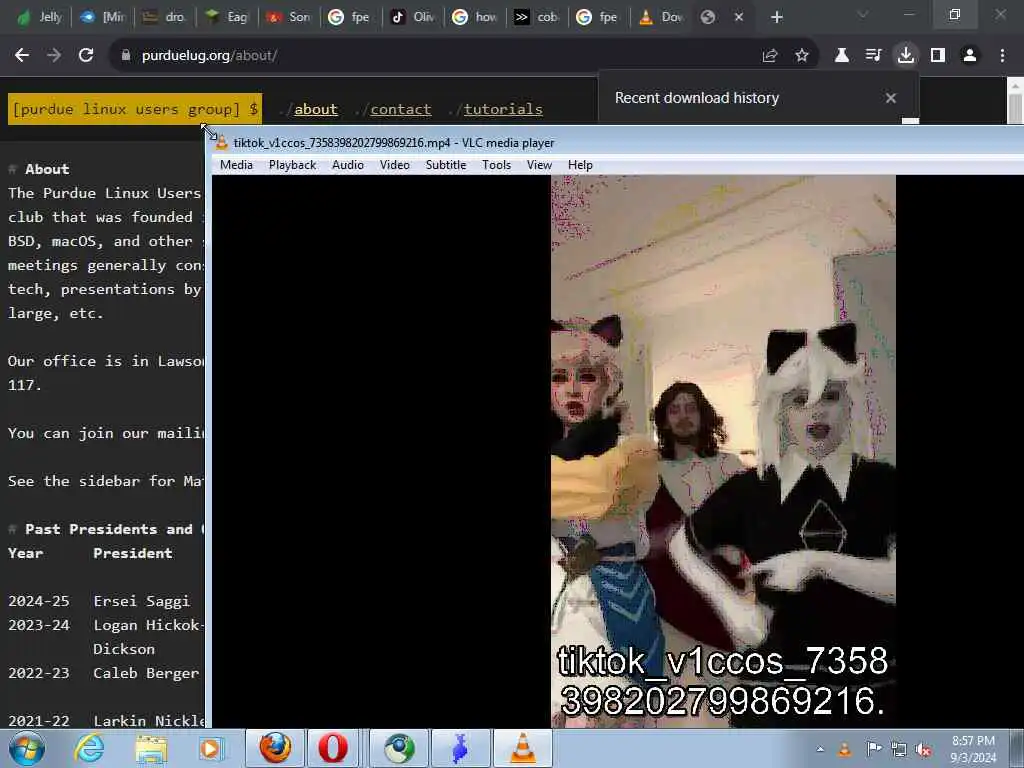
Task: Open Opera from the taskbar
Action: tap(333, 748)
